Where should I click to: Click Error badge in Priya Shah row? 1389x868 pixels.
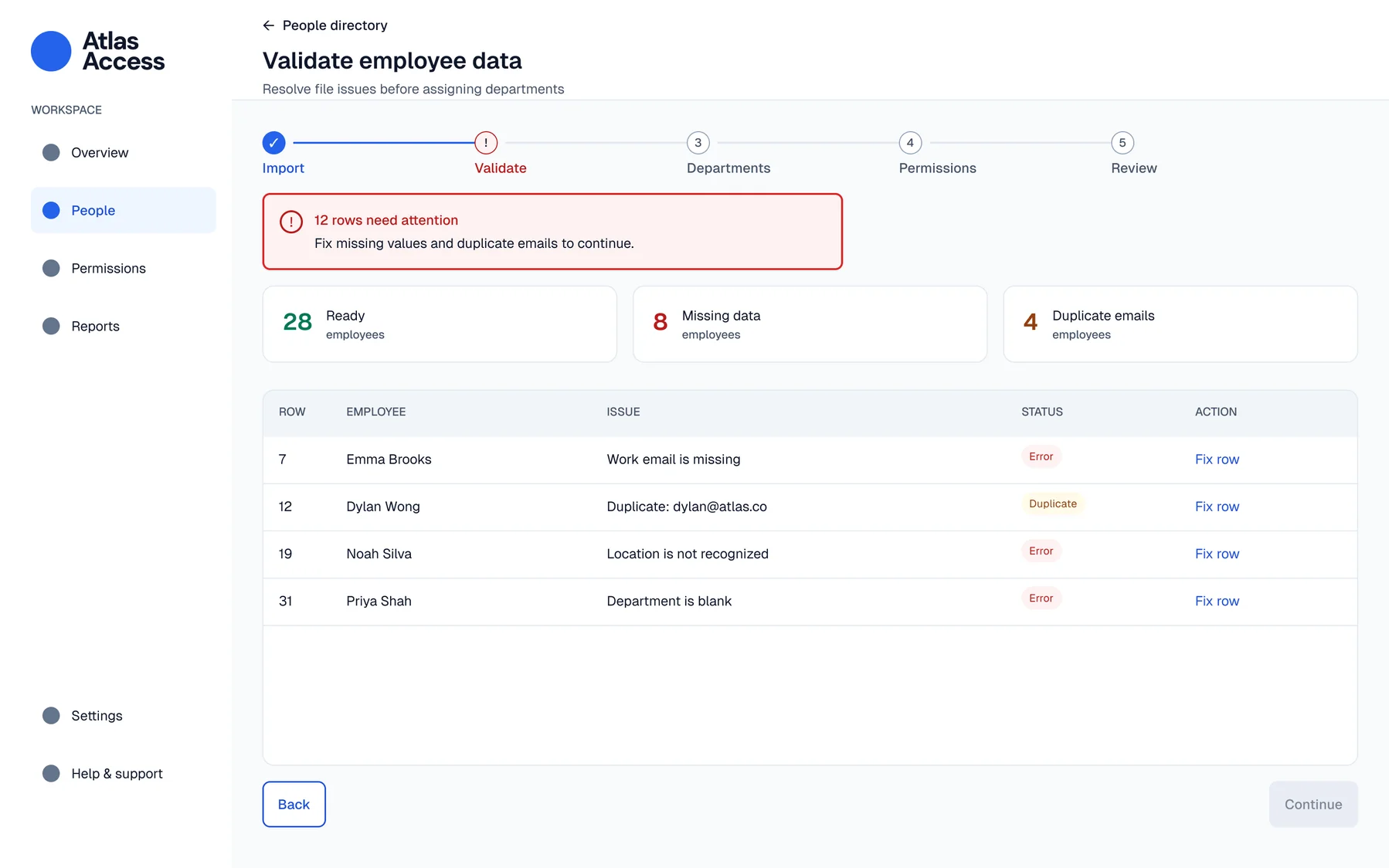[x=1041, y=598]
